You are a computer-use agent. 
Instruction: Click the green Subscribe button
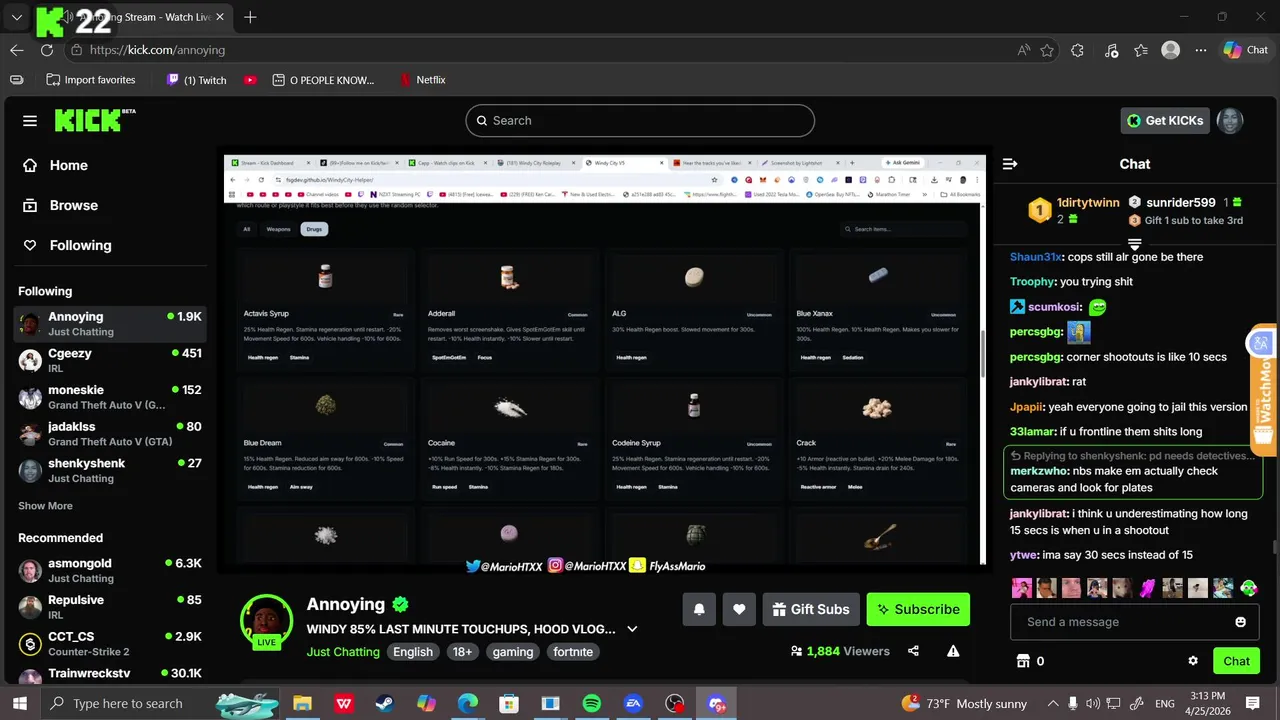918,609
